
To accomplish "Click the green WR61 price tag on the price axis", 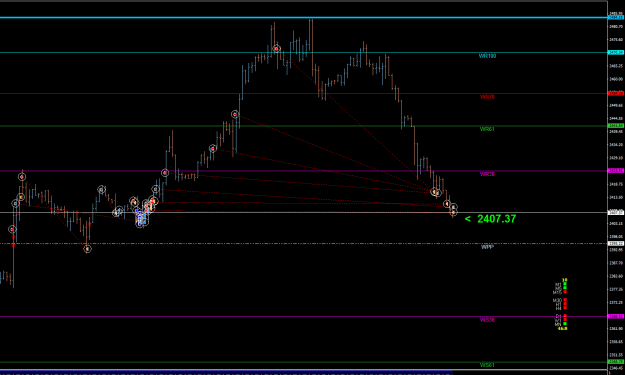I will pyautogui.click(x=616, y=126).
